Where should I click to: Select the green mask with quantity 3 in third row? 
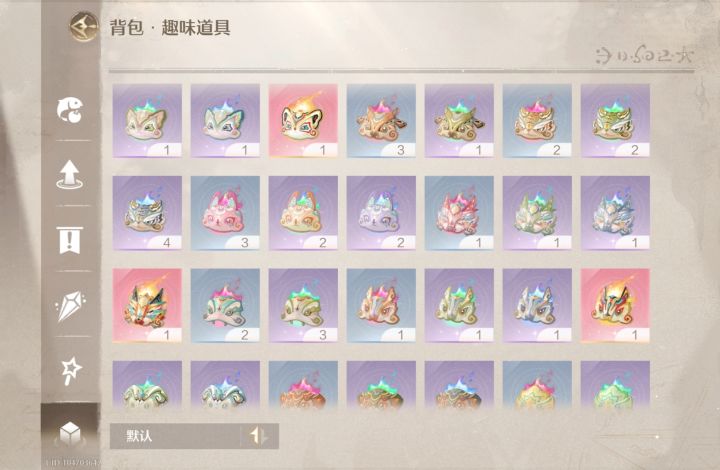pos(303,306)
